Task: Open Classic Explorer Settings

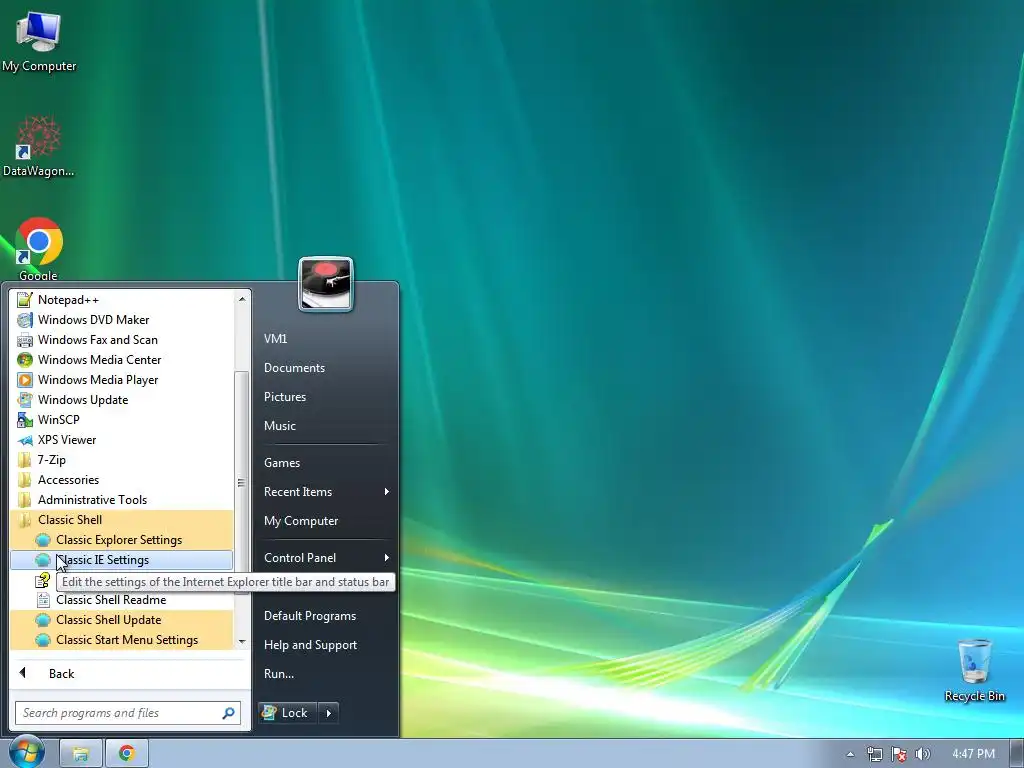Action: coord(121,540)
